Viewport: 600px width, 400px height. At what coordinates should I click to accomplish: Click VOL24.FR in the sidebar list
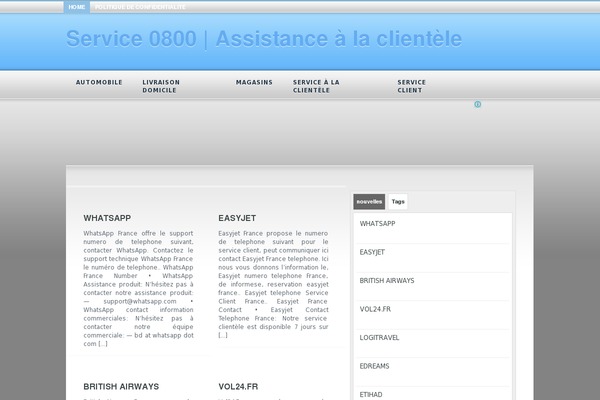(x=375, y=309)
